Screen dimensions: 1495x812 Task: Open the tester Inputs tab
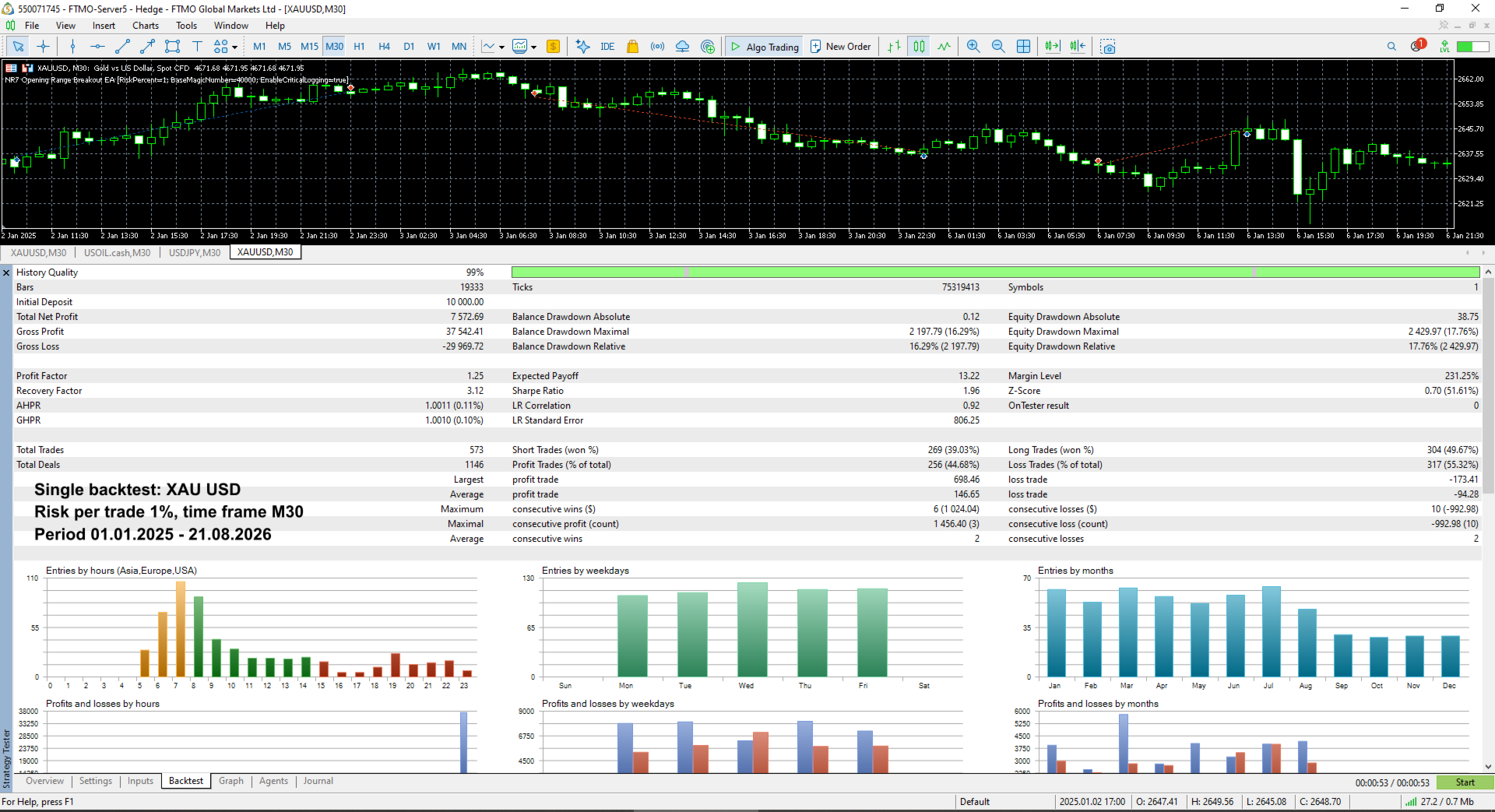point(140,782)
